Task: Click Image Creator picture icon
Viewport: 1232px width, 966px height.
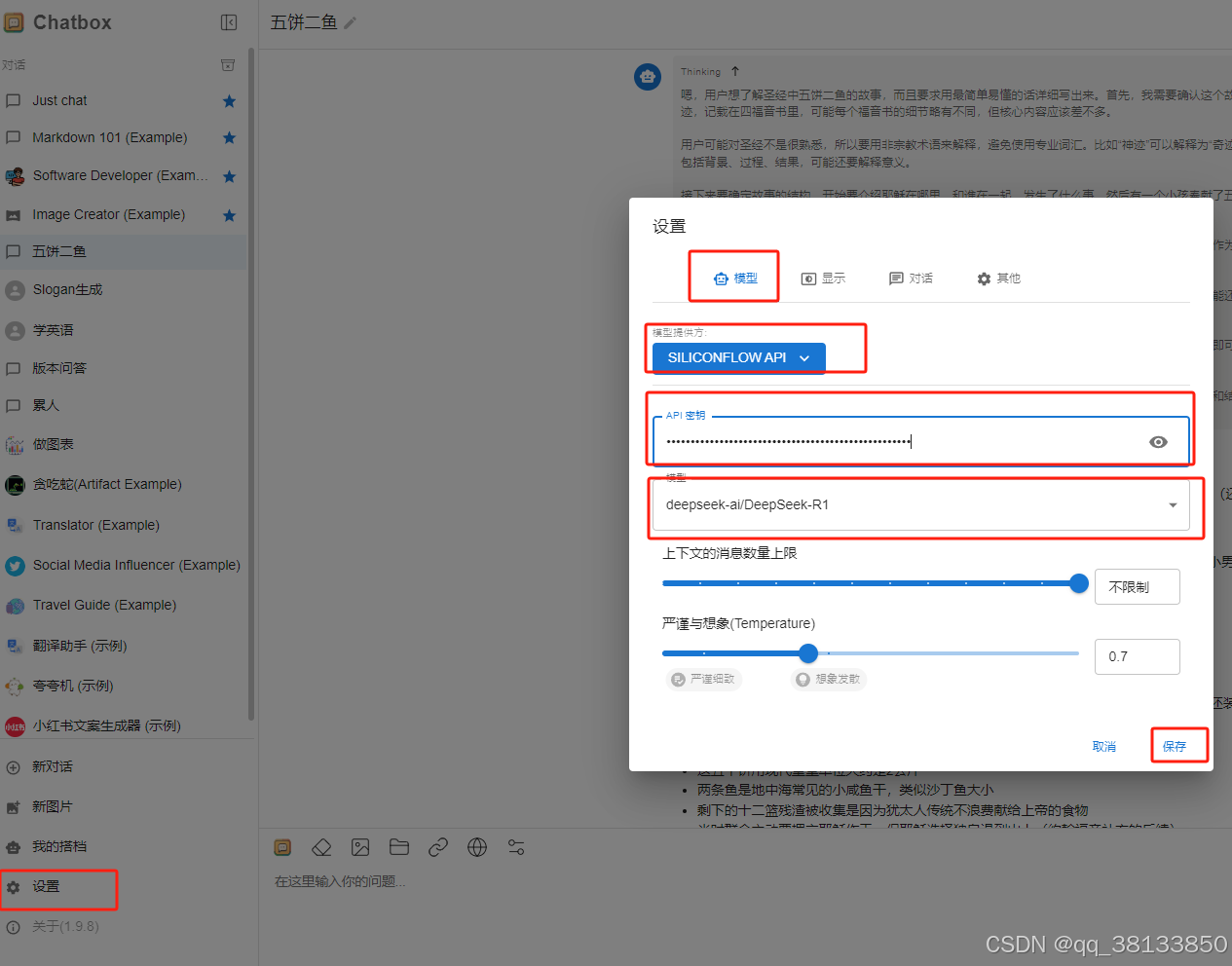Action: tap(14, 215)
